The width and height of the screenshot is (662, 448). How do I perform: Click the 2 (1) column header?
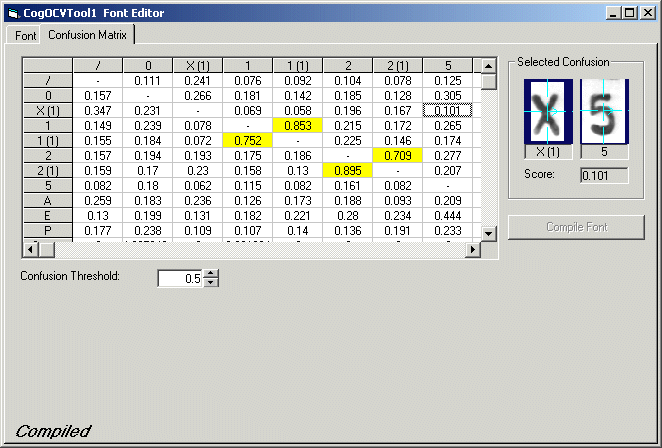point(398,65)
